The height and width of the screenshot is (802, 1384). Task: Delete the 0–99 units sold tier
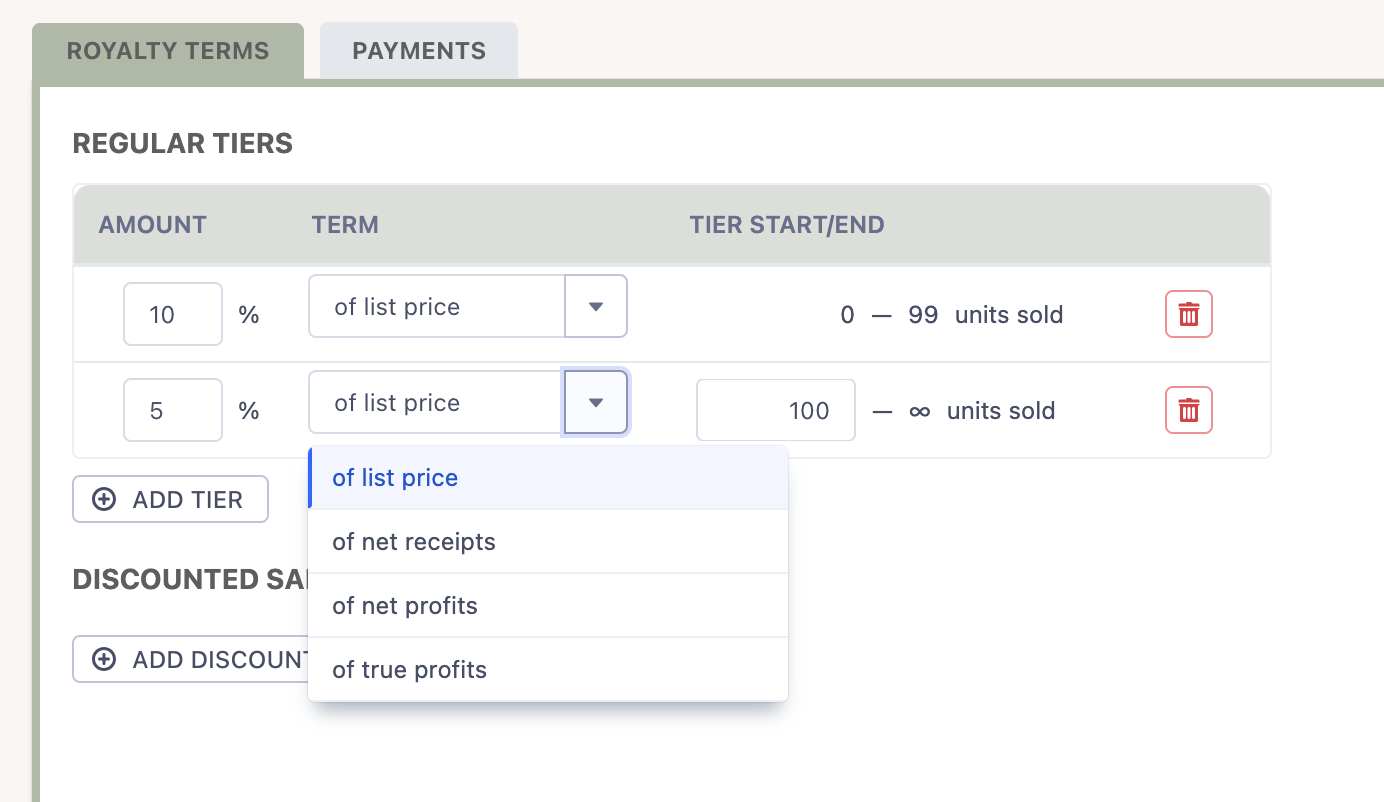[x=1188, y=315]
